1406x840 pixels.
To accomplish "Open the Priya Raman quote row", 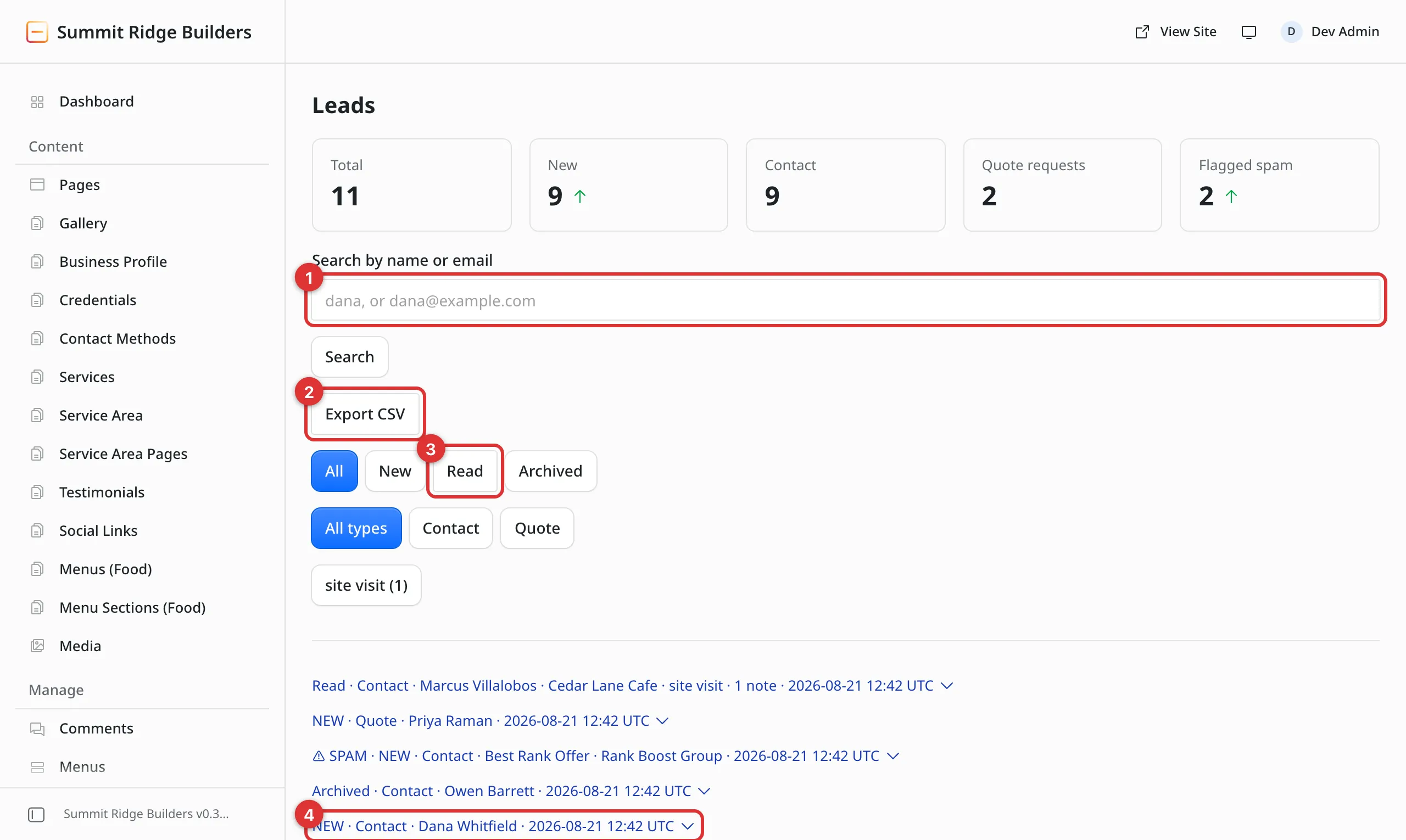I will (490, 721).
